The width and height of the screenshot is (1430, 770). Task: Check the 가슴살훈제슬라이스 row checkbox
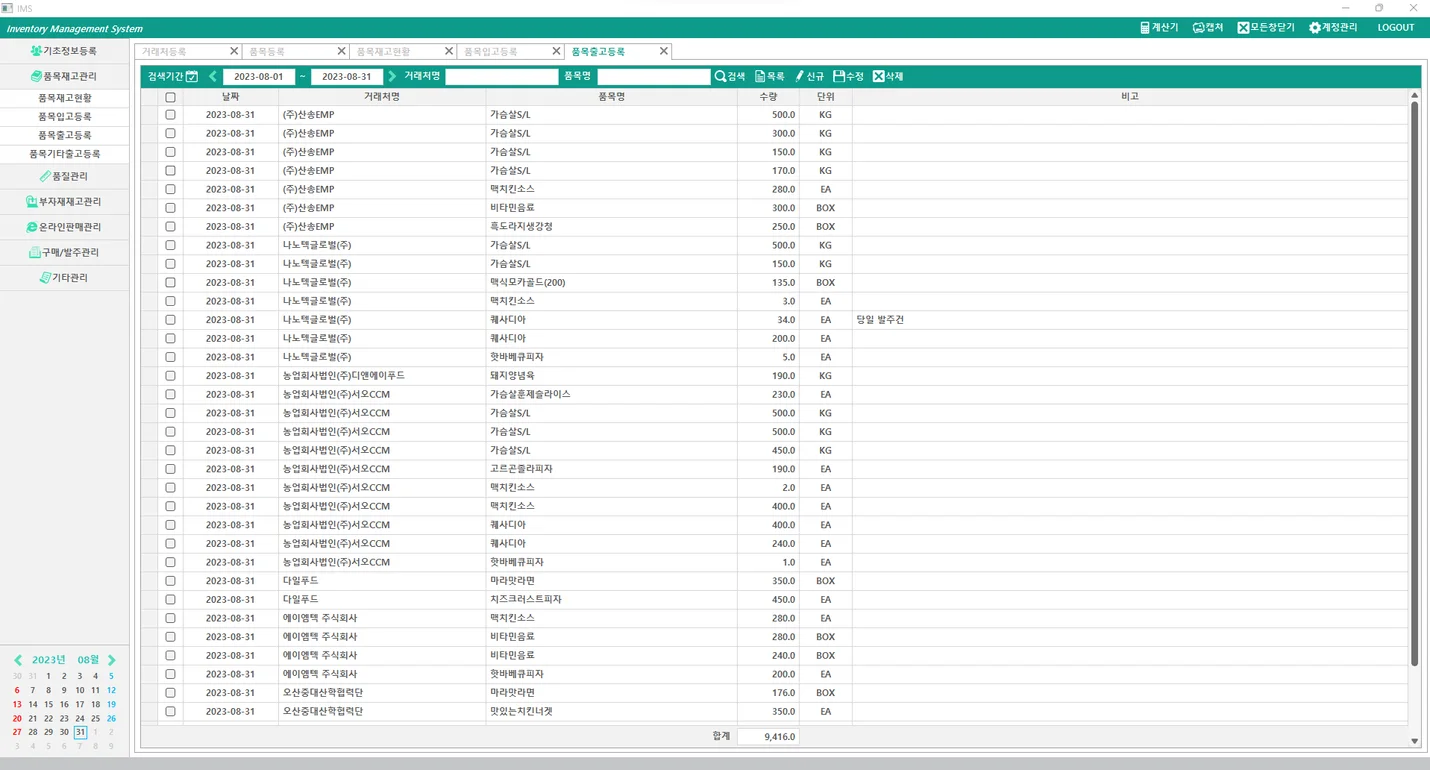pyautogui.click(x=170, y=394)
